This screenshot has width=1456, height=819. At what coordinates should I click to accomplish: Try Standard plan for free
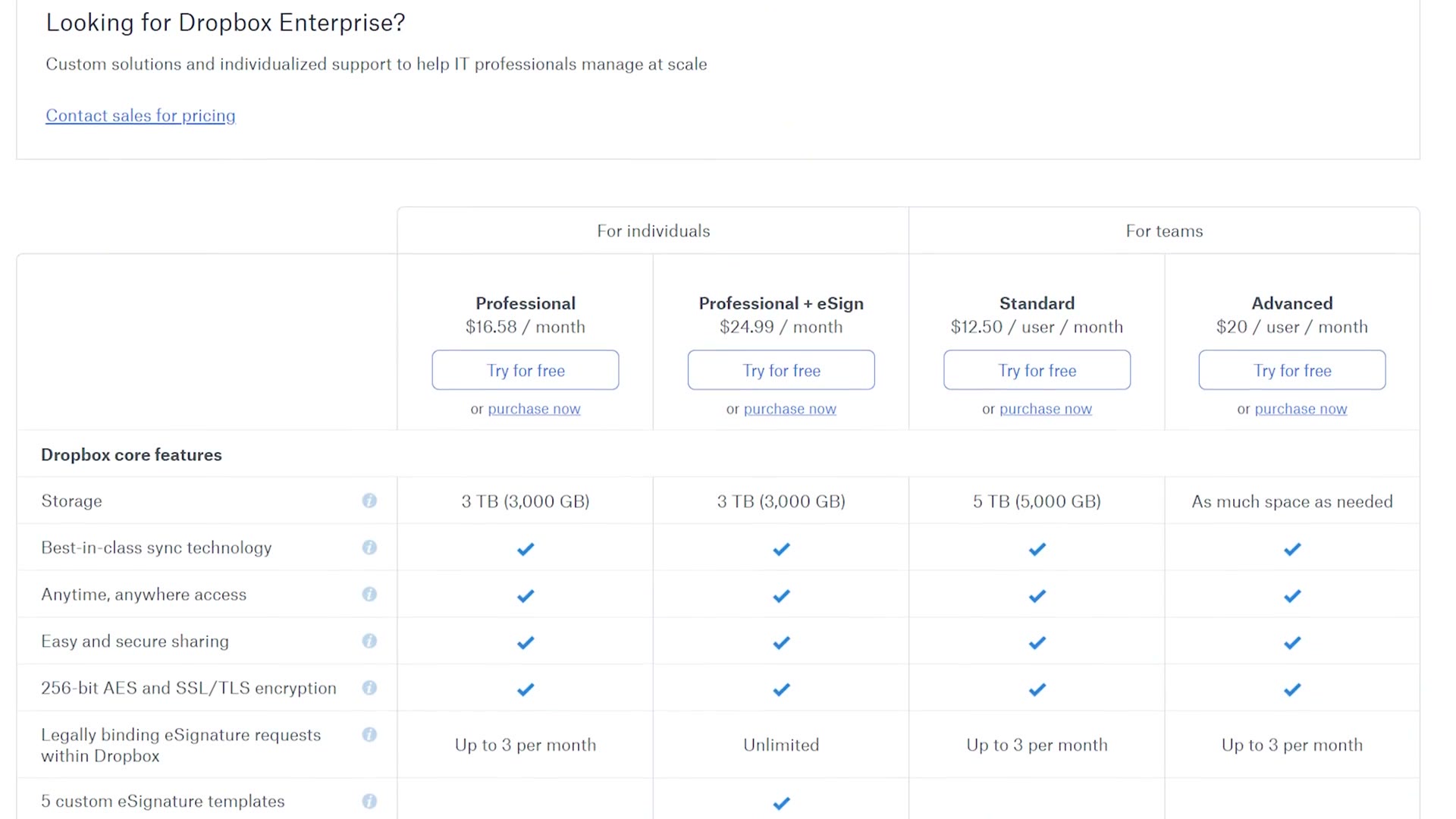click(1037, 370)
